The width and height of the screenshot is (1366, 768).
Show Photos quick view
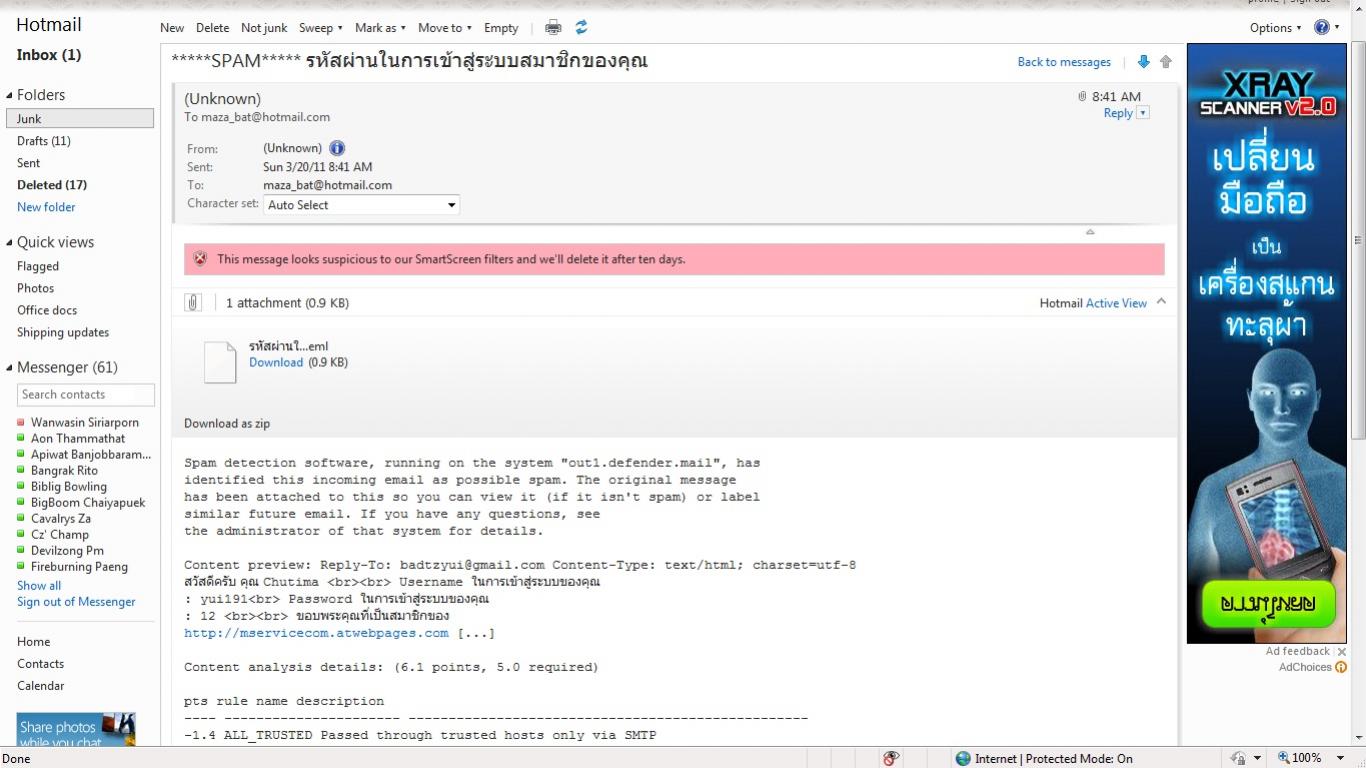36,288
